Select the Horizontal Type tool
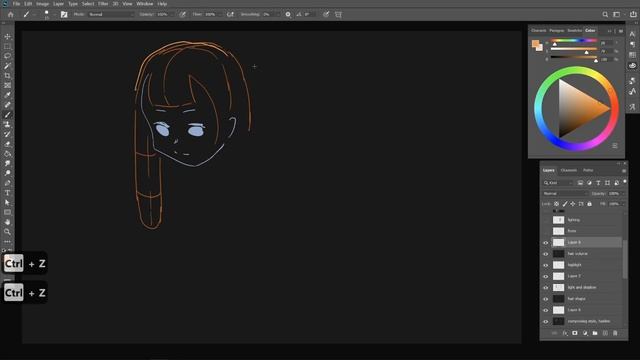Image resolution: width=640 pixels, height=360 pixels. [7, 193]
